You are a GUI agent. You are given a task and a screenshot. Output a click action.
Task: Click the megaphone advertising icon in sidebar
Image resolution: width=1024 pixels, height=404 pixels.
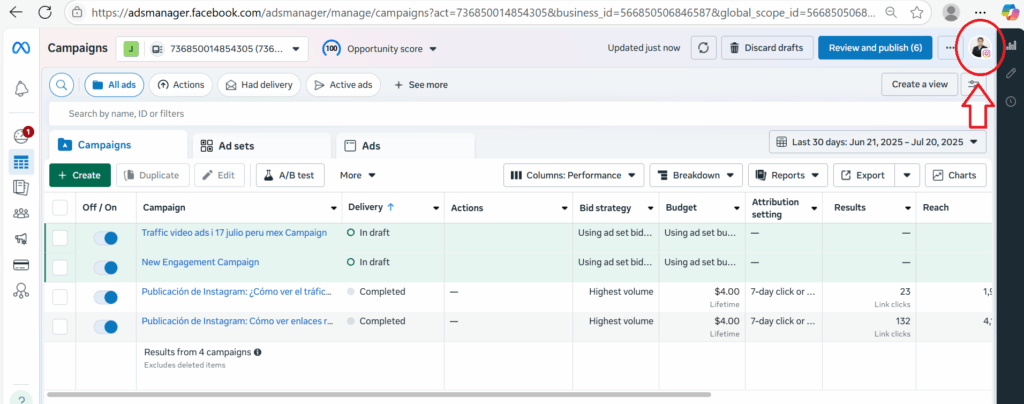point(21,239)
